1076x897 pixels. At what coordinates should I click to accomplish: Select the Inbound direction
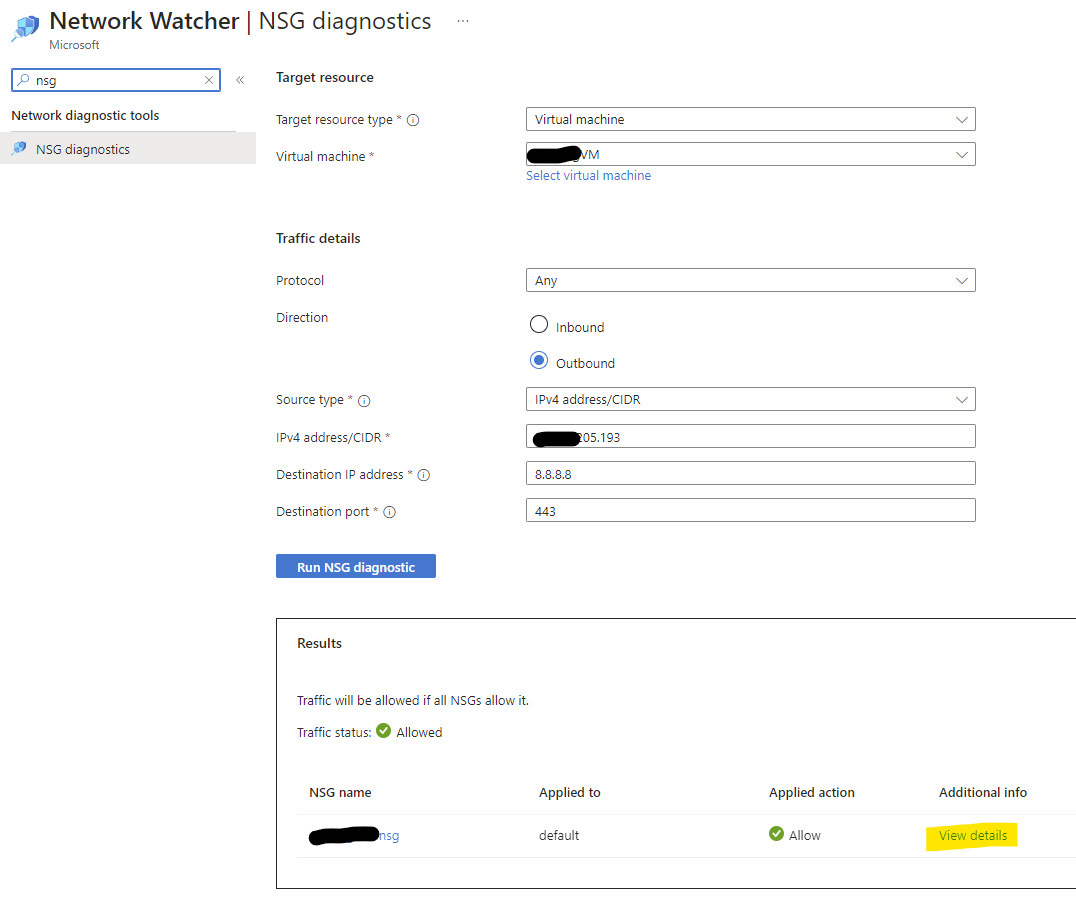click(539, 325)
